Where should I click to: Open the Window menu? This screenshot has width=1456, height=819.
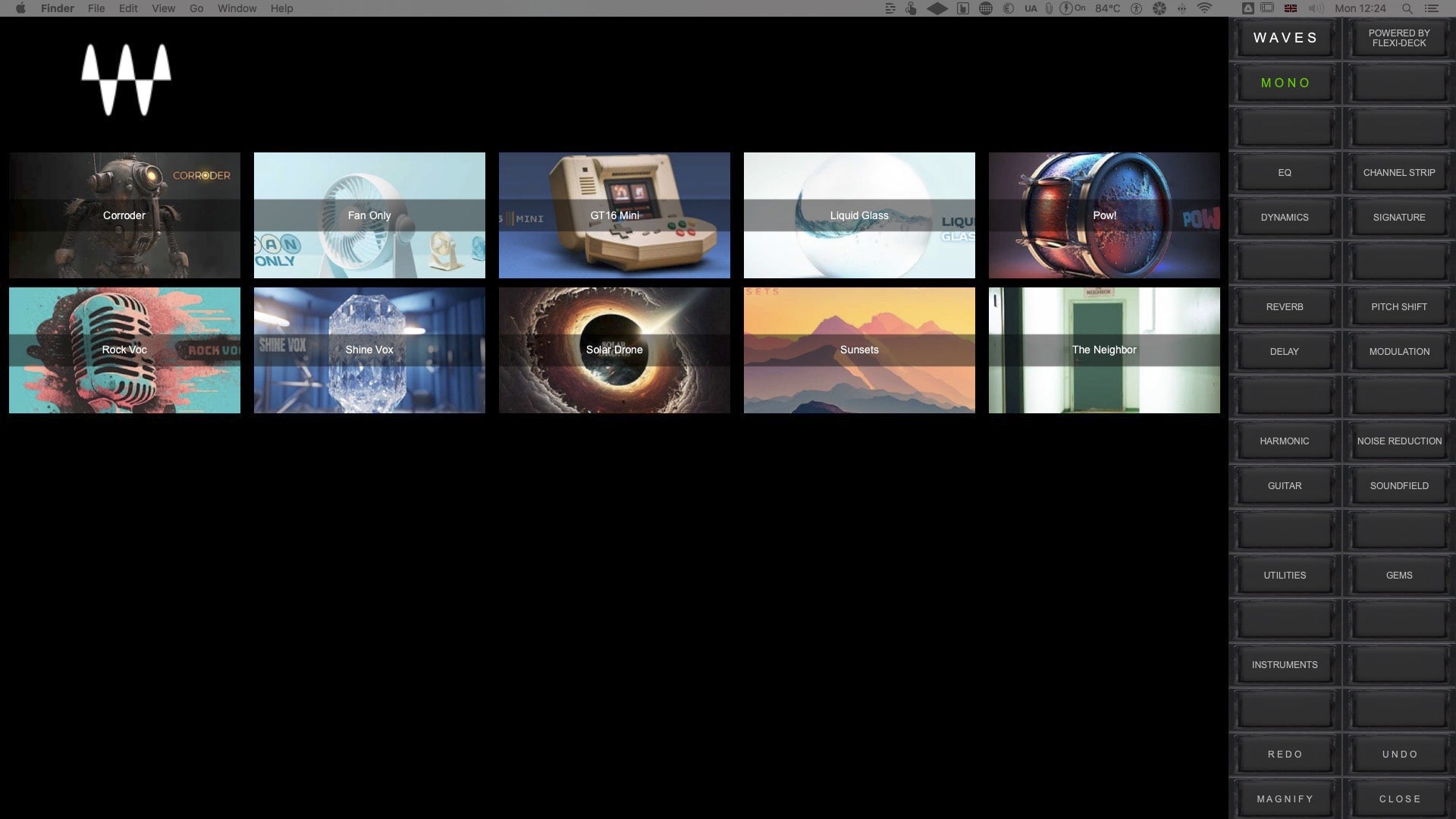(237, 8)
